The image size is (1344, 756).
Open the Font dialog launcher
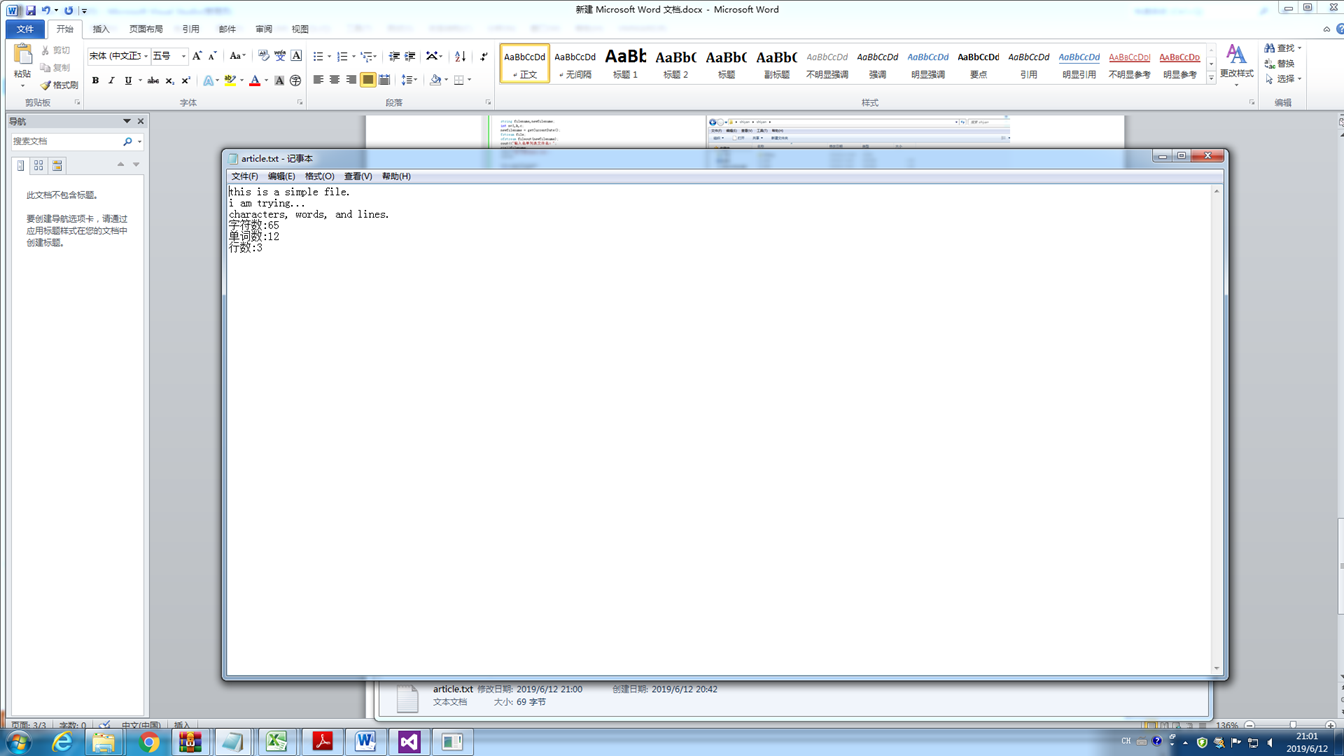pos(299,102)
